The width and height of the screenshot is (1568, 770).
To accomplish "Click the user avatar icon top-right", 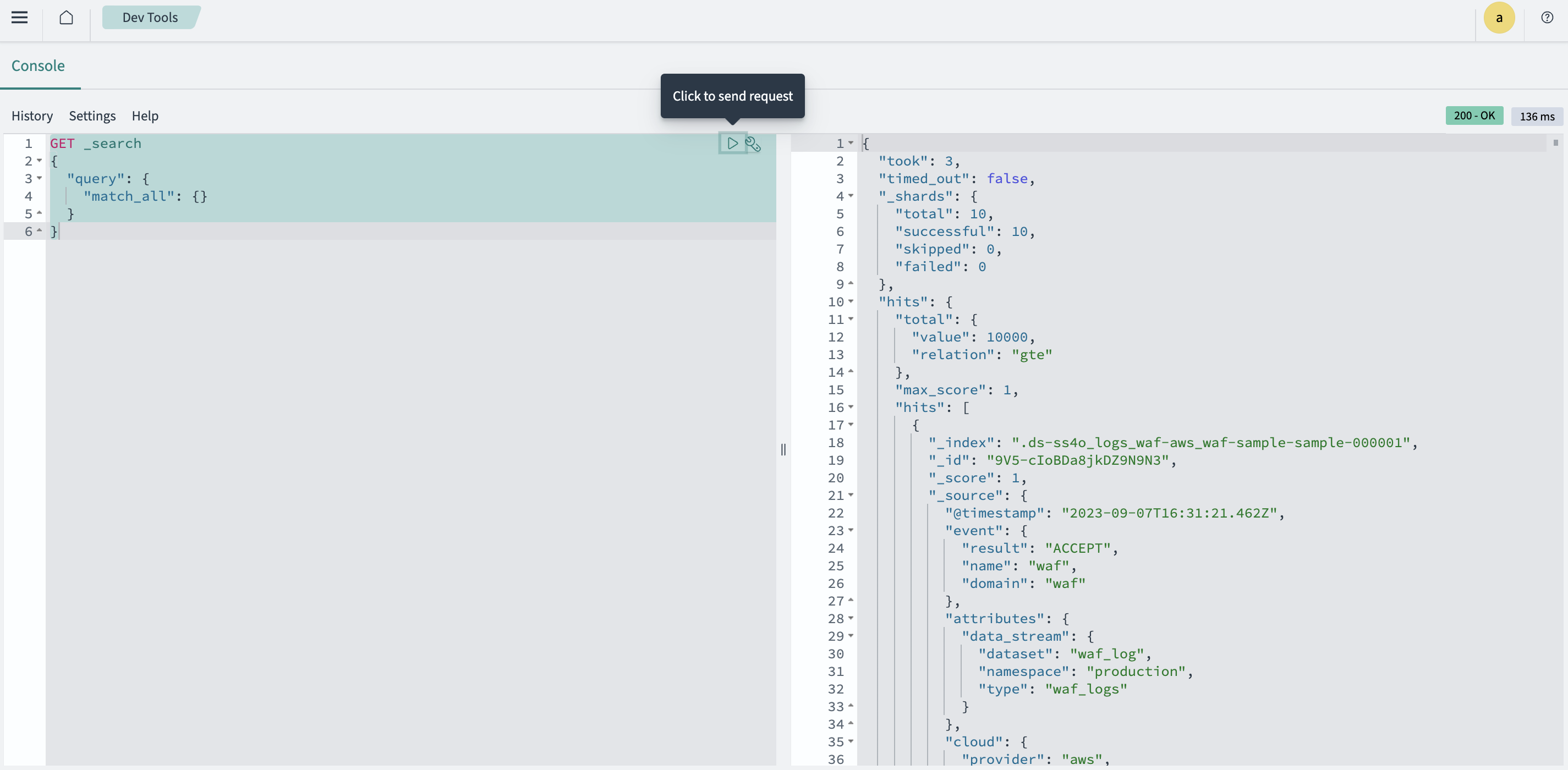I will (x=1499, y=17).
